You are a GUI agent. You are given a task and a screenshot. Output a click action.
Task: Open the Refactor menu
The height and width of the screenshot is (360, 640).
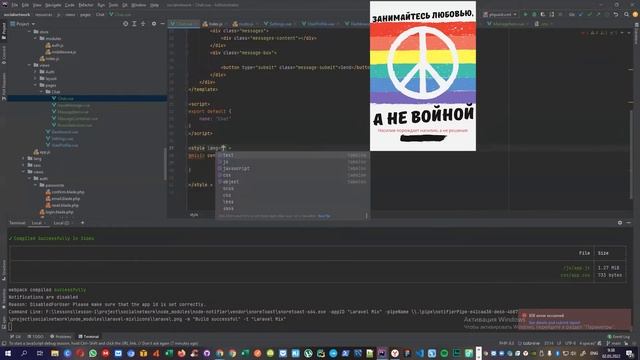pos(86,5)
